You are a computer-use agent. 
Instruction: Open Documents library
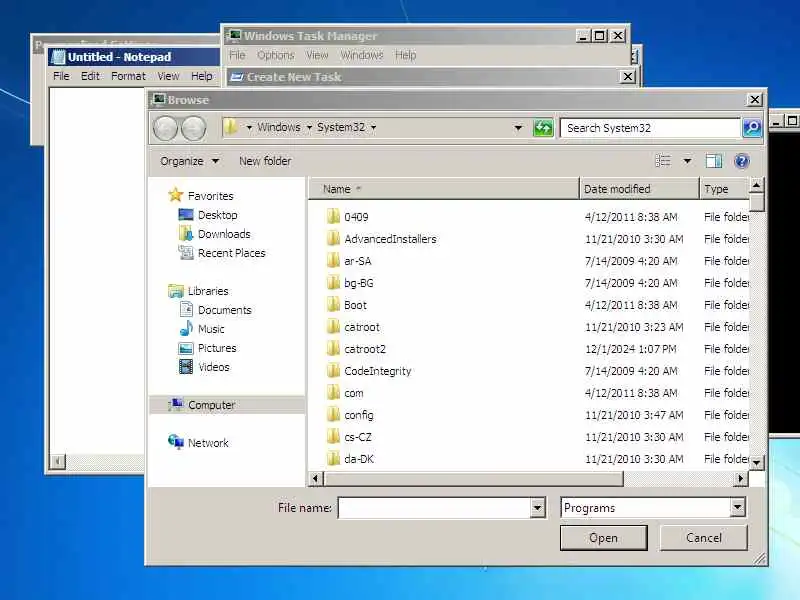(224, 310)
